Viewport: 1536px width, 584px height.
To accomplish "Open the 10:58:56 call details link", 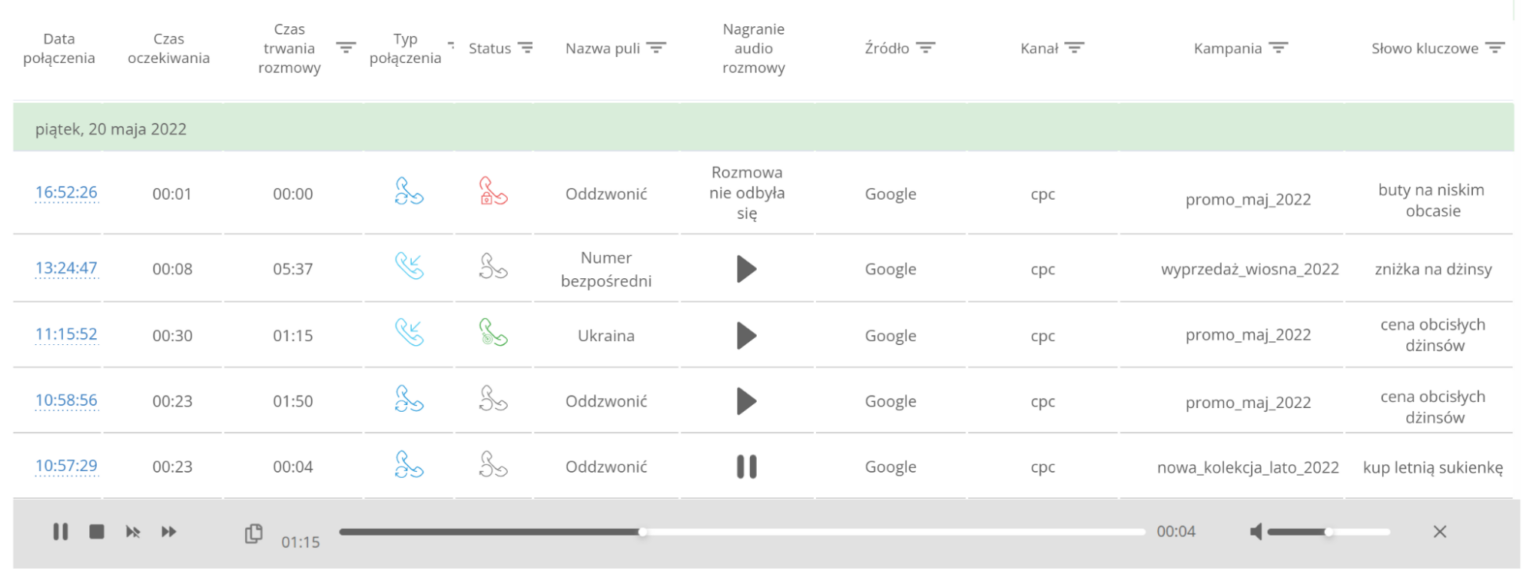I will coord(66,400).
